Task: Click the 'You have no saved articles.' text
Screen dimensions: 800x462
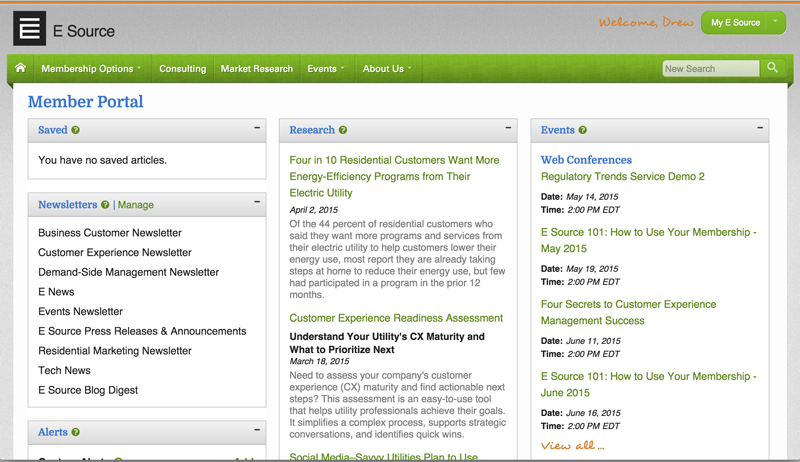Action: [x=103, y=160]
